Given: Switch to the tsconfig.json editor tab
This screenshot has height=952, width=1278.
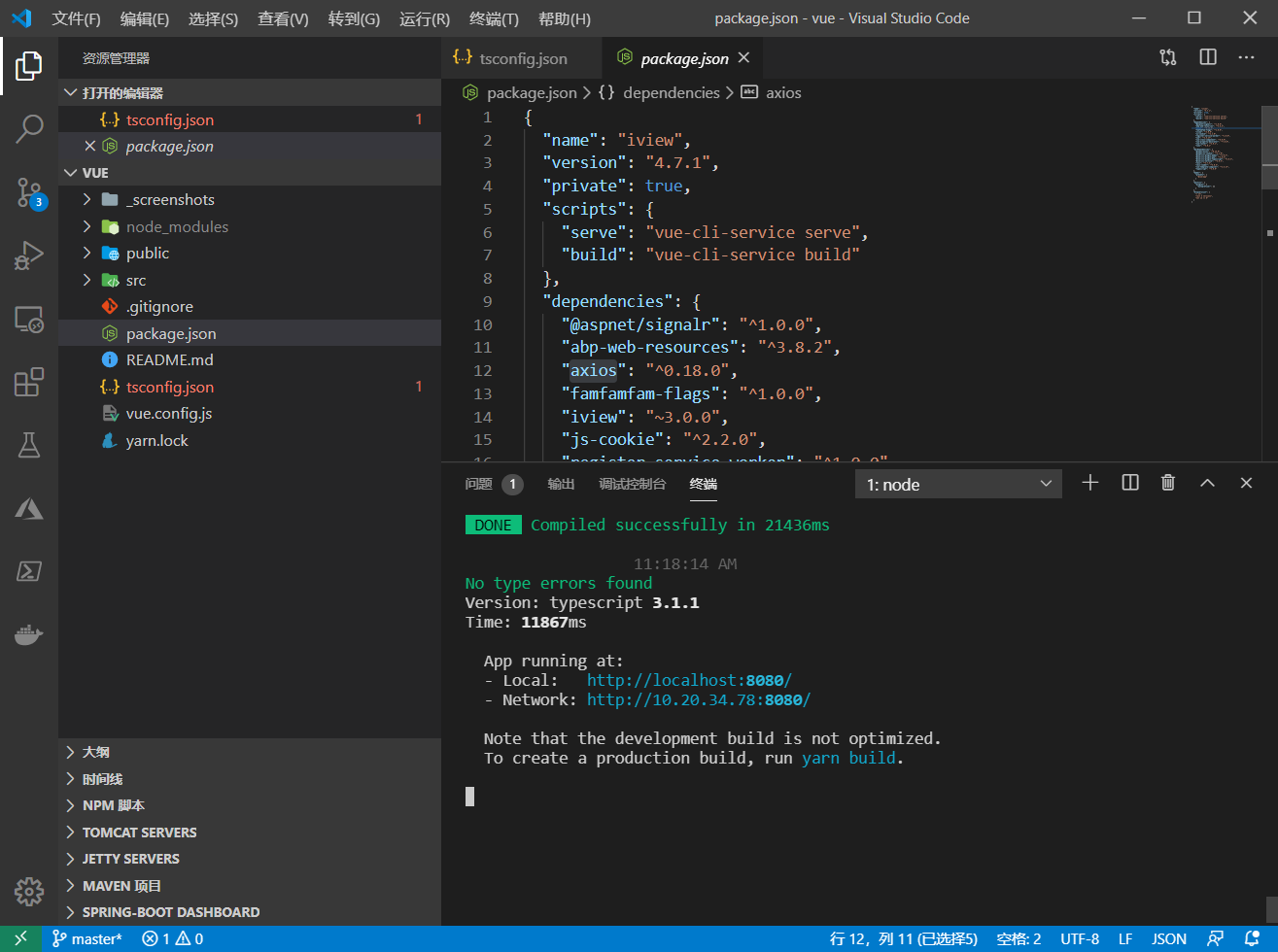Looking at the screenshot, I should click(522, 58).
